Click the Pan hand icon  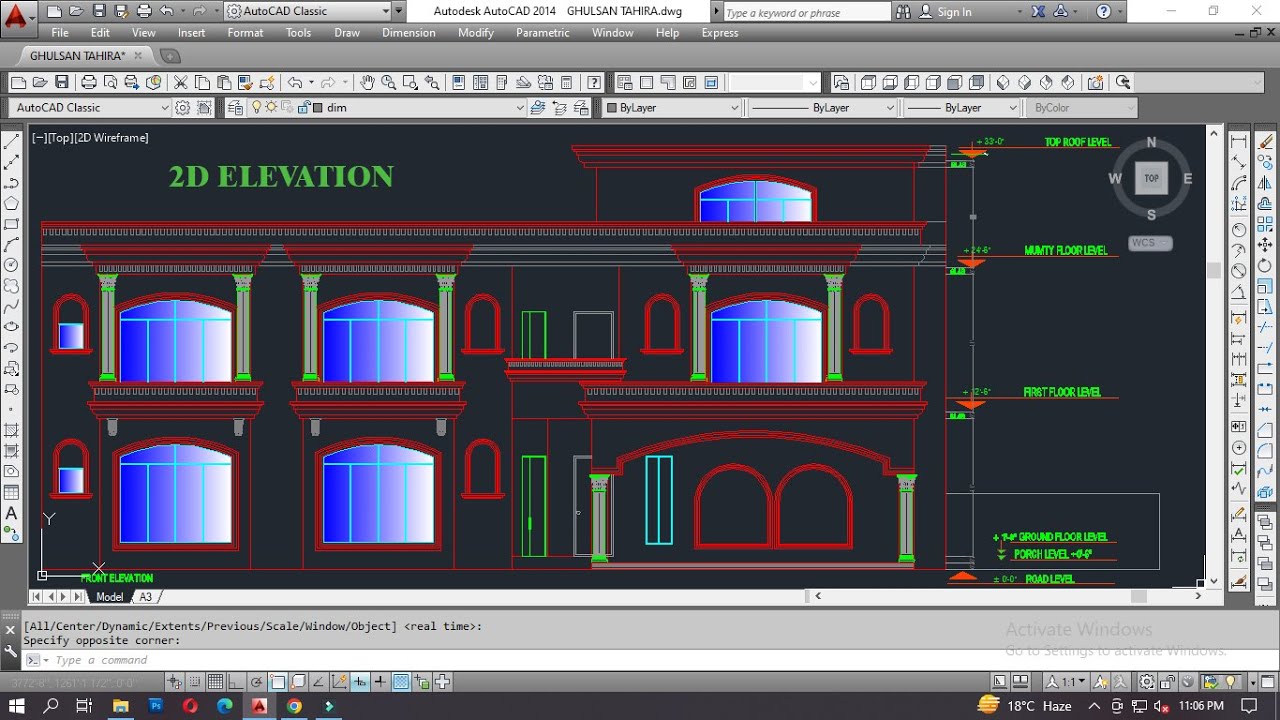click(x=367, y=82)
